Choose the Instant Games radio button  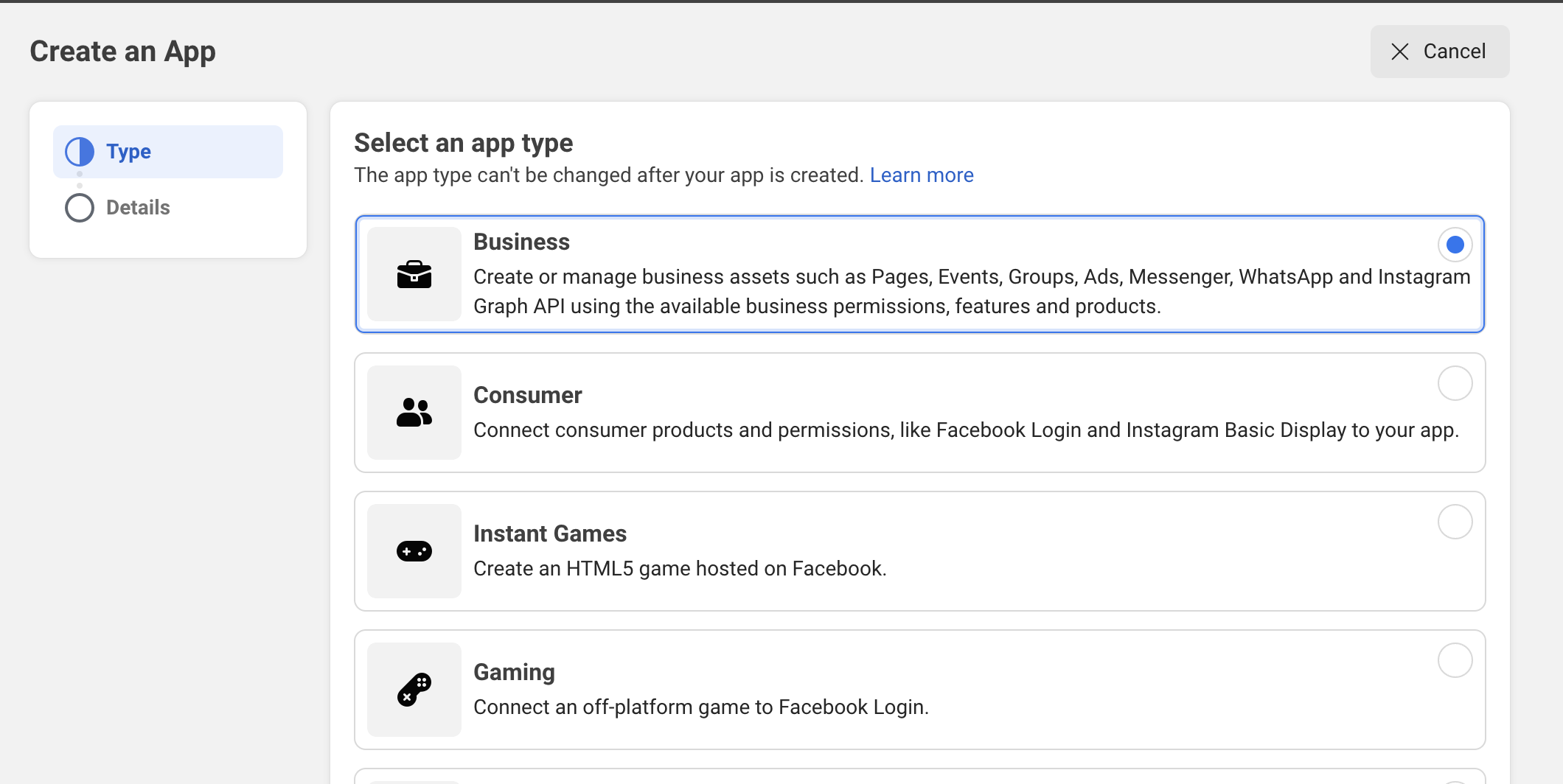(x=1455, y=522)
